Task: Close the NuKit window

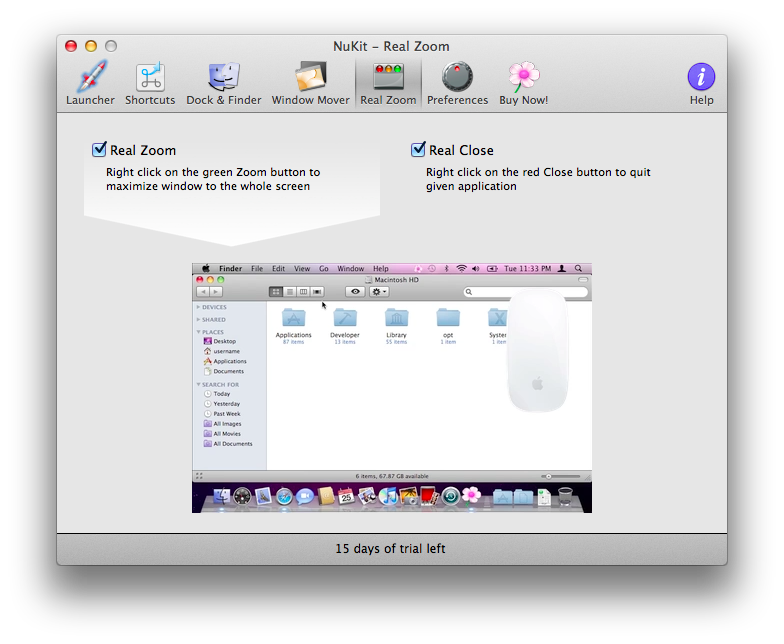Action: (x=71, y=46)
